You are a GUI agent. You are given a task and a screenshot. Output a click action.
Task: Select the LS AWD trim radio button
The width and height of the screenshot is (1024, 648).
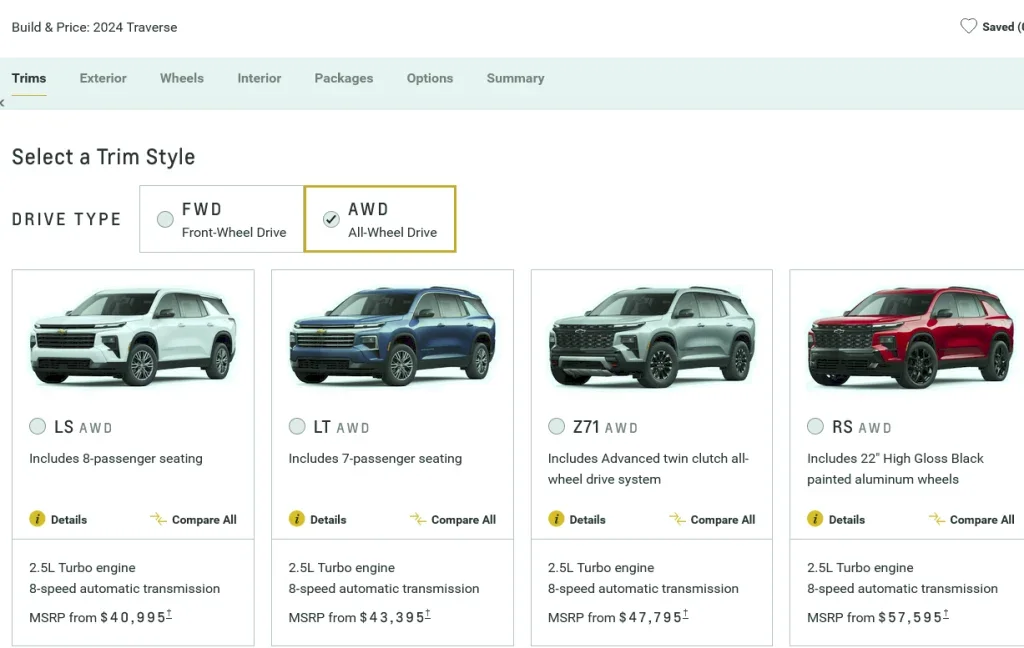click(37, 427)
